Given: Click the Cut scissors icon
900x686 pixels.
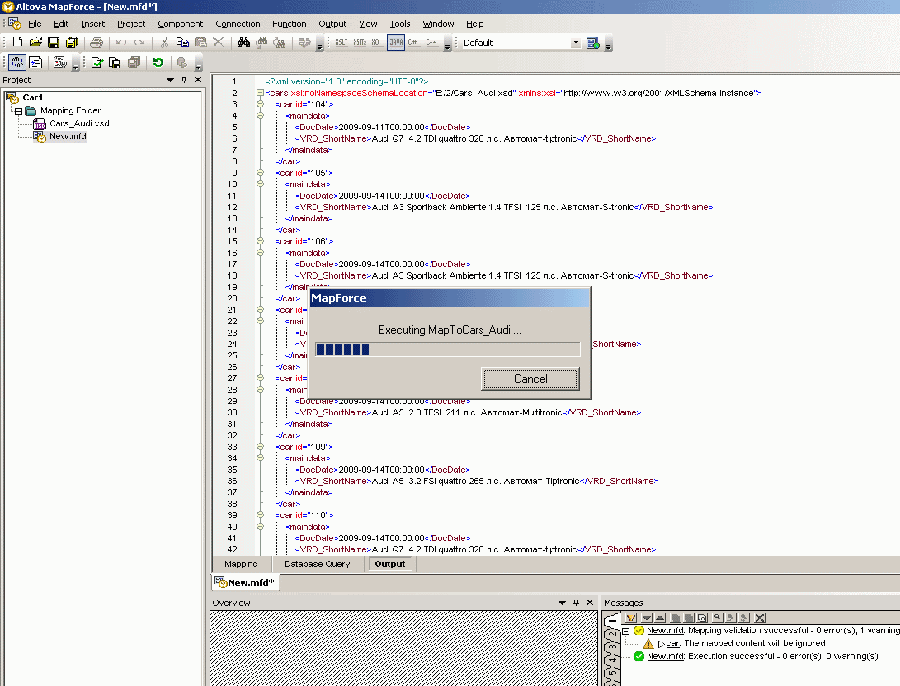Looking at the screenshot, I should point(165,42).
